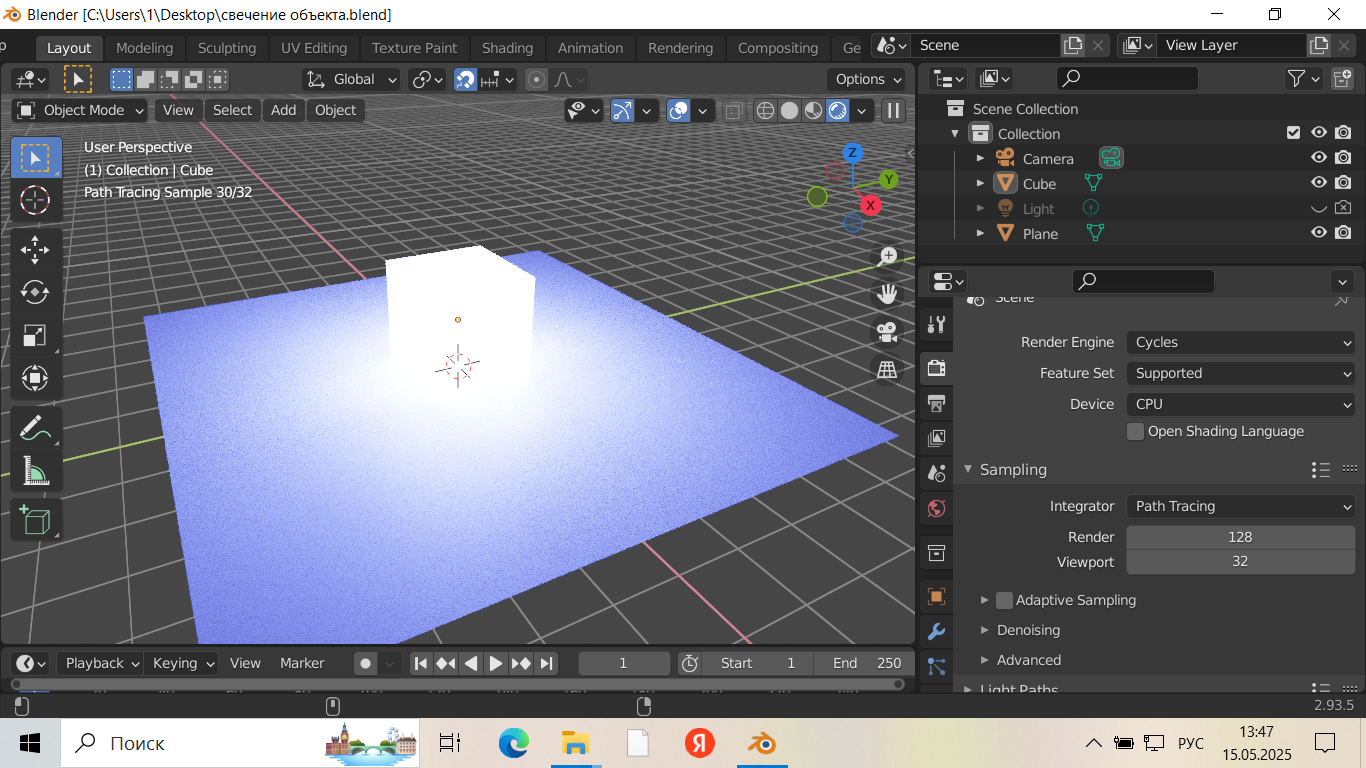Activate the Annotate pencil tool
The width and height of the screenshot is (1366, 768).
coord(35,427)
